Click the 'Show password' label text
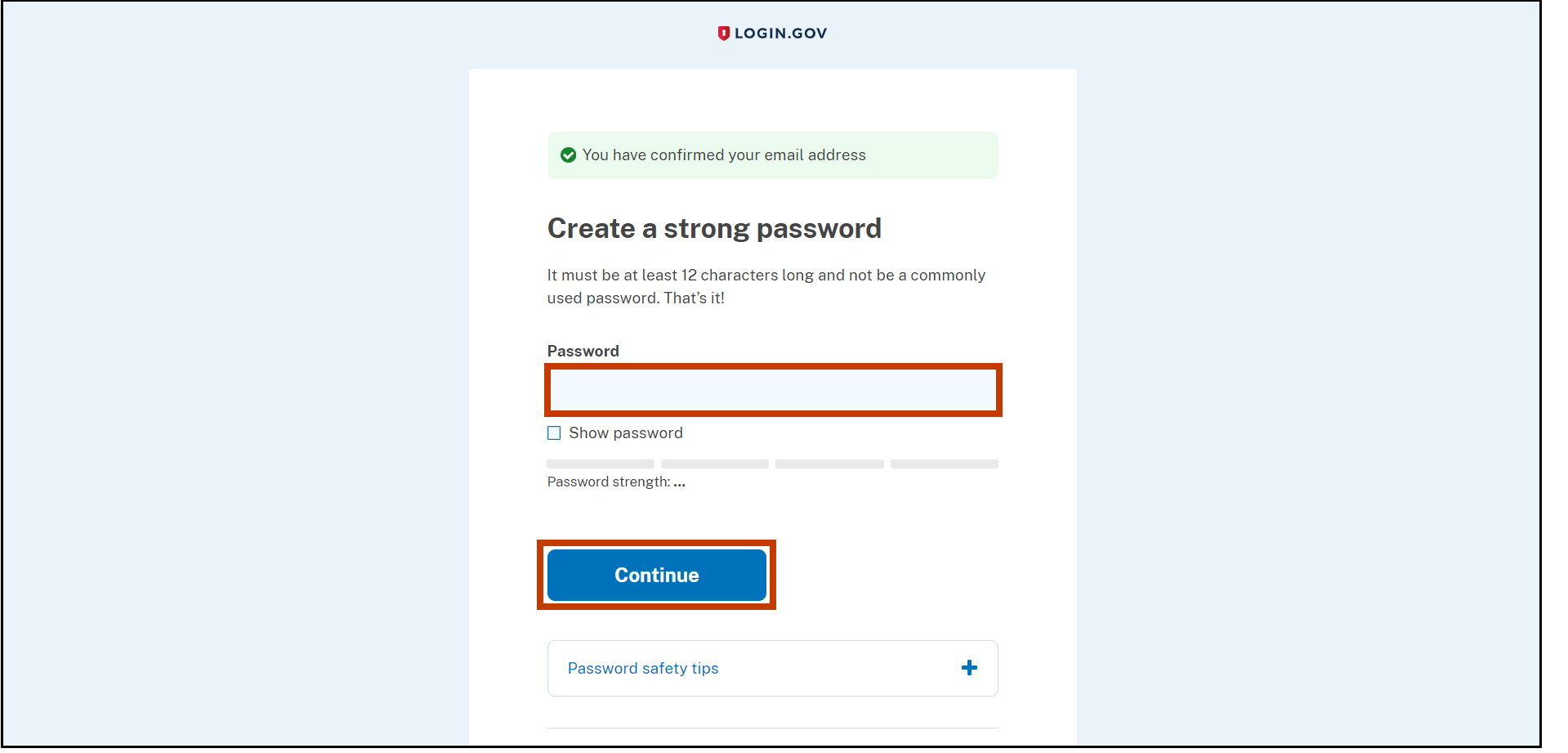 click(625, 433)
